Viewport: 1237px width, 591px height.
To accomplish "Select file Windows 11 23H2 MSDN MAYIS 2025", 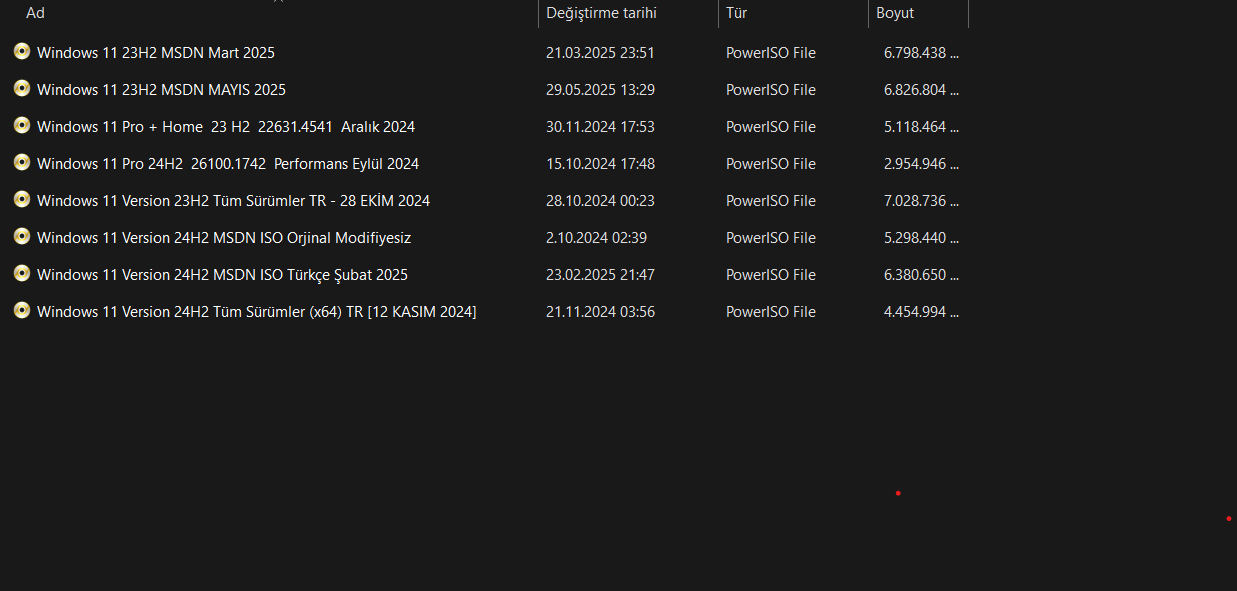I will point(161,90).
